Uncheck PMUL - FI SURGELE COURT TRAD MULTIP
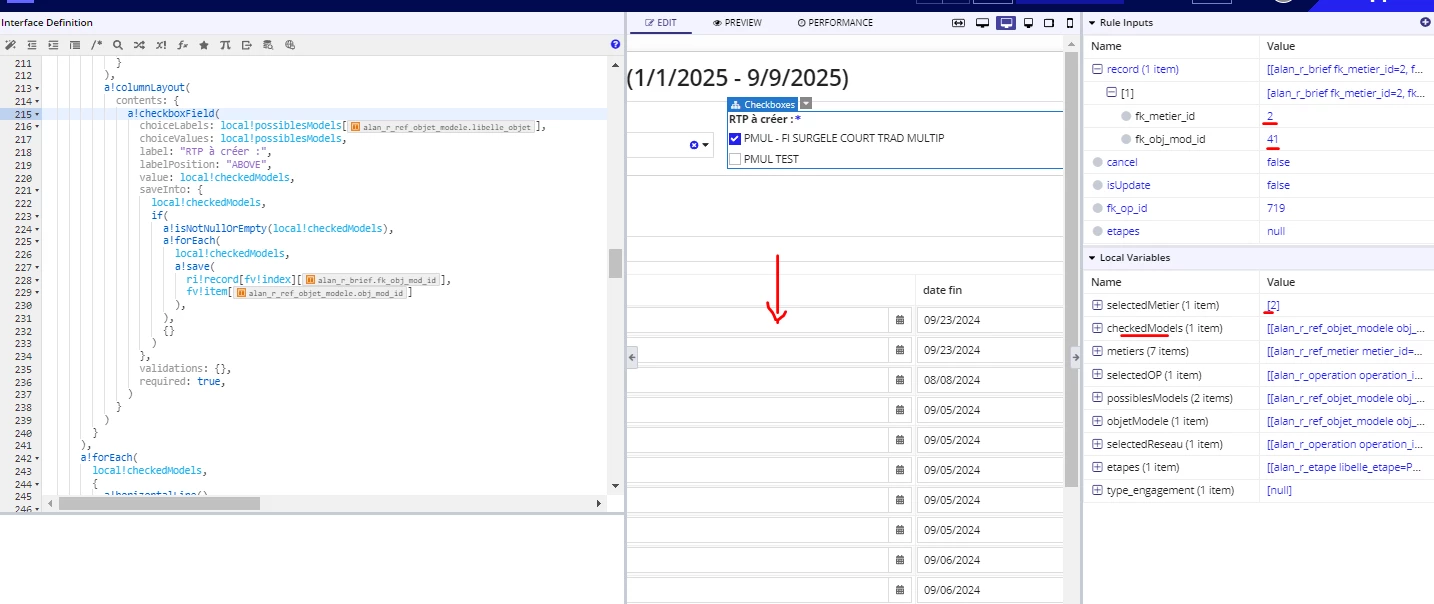This screenshot has width=1434, height=604. [735, 138]
